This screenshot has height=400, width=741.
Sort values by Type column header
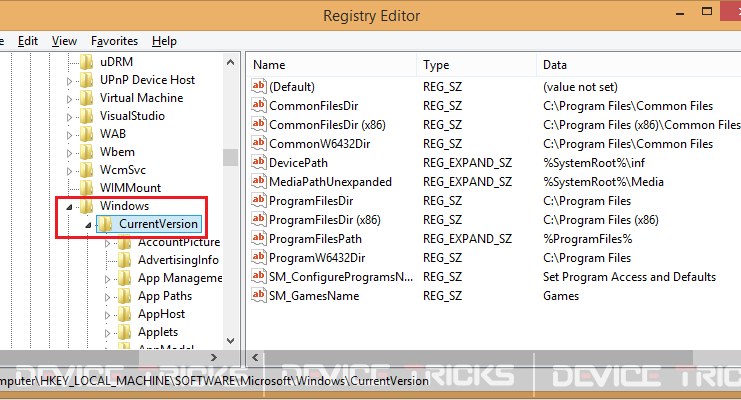click(476, 65)
